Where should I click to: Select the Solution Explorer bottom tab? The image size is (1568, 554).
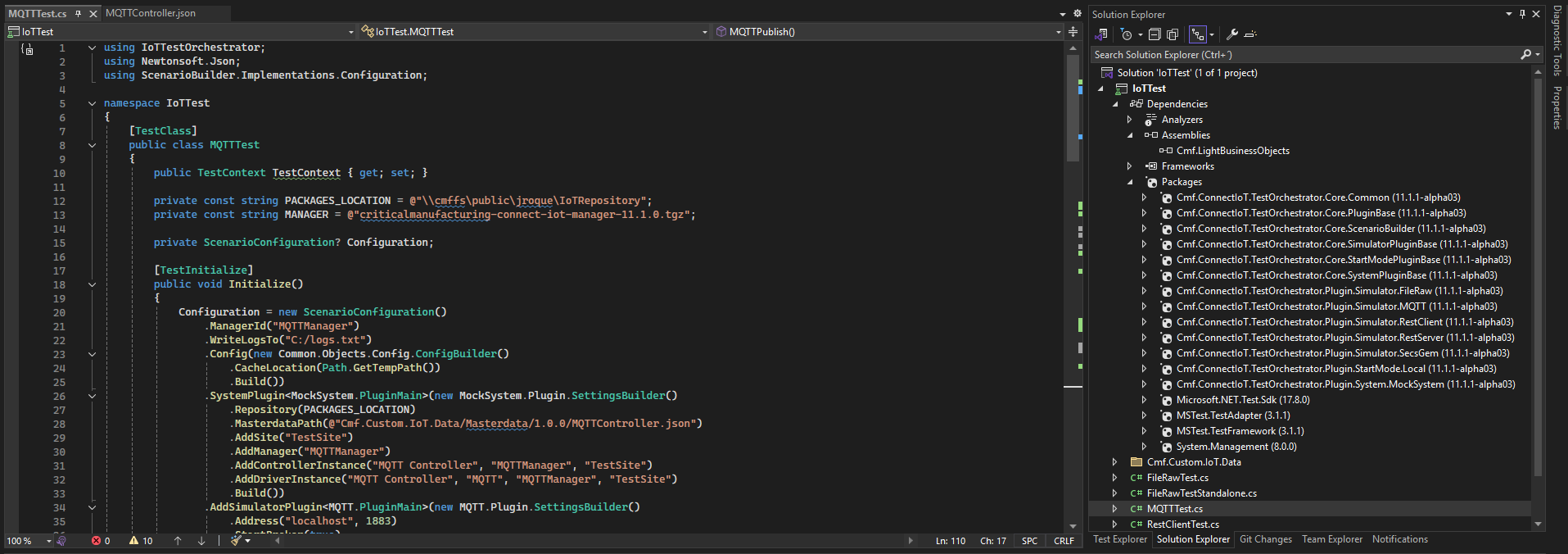coord(1193,539)
